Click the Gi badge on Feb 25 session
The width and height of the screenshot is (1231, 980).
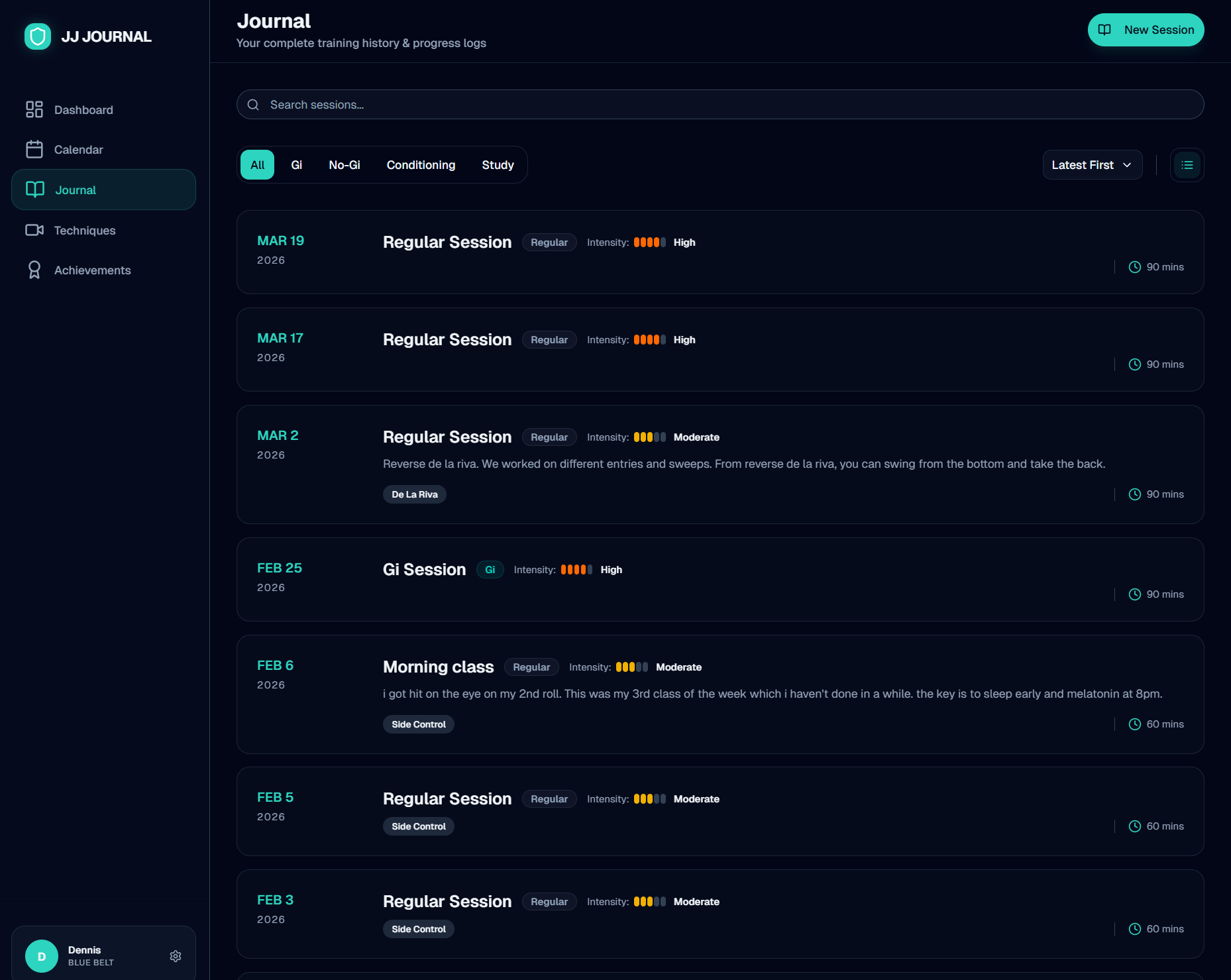(490, 570)
